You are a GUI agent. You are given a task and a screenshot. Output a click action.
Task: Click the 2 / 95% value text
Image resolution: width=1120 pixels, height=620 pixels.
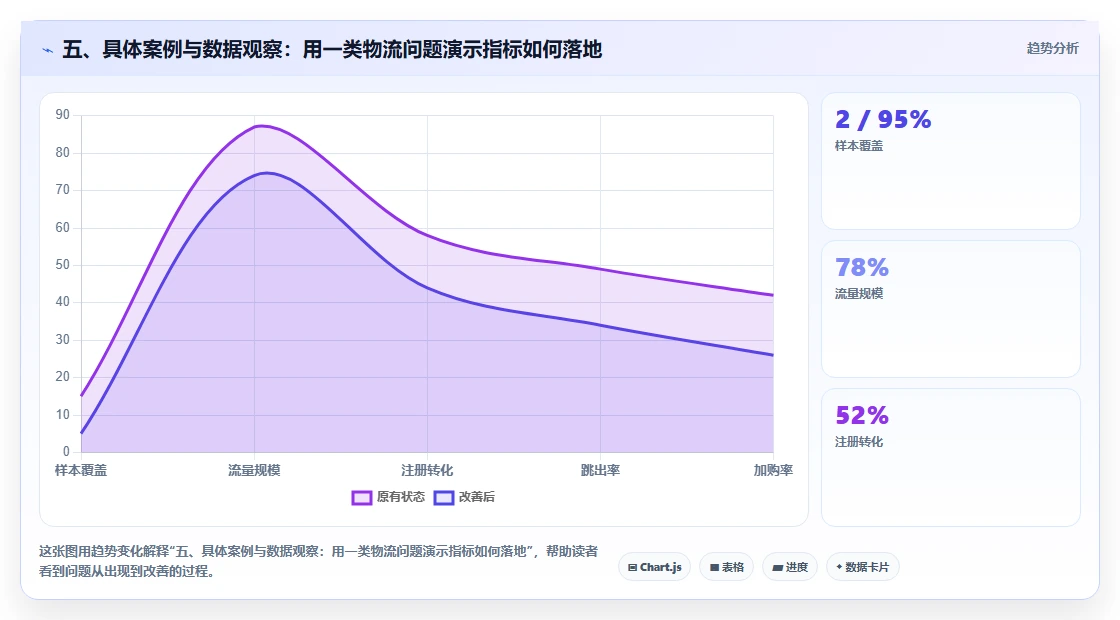click(x=883, y=119)
